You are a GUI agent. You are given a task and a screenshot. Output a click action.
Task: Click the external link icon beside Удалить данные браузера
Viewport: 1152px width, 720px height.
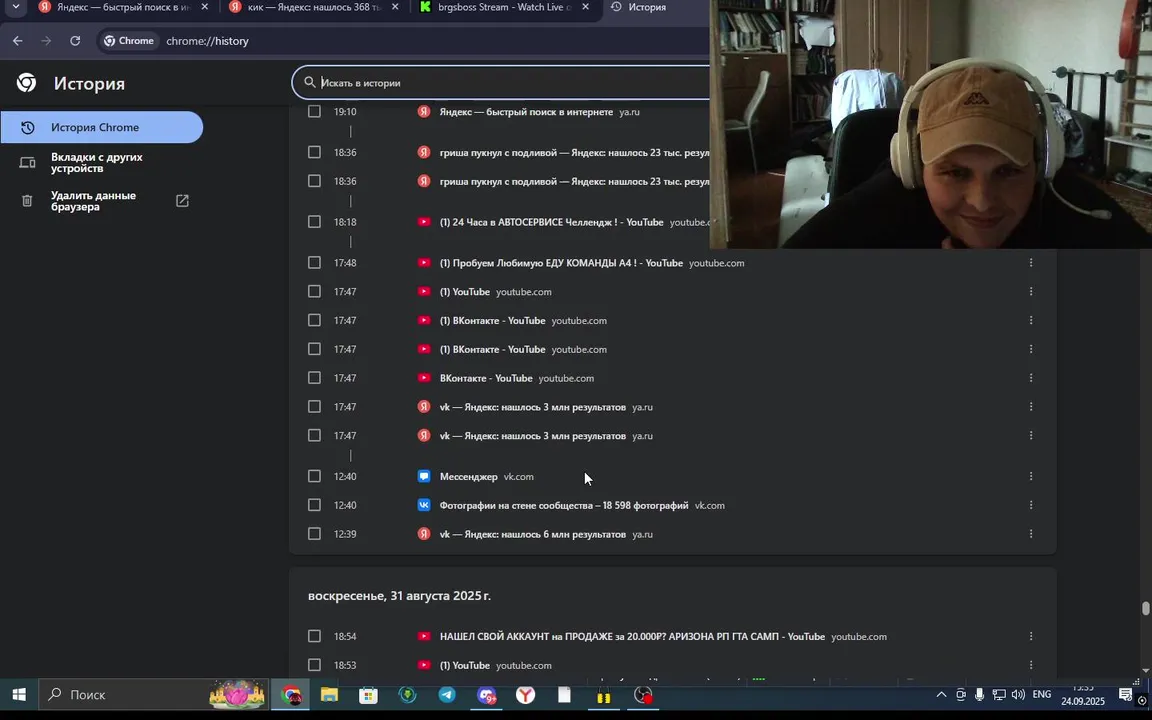tap(182, 201)
